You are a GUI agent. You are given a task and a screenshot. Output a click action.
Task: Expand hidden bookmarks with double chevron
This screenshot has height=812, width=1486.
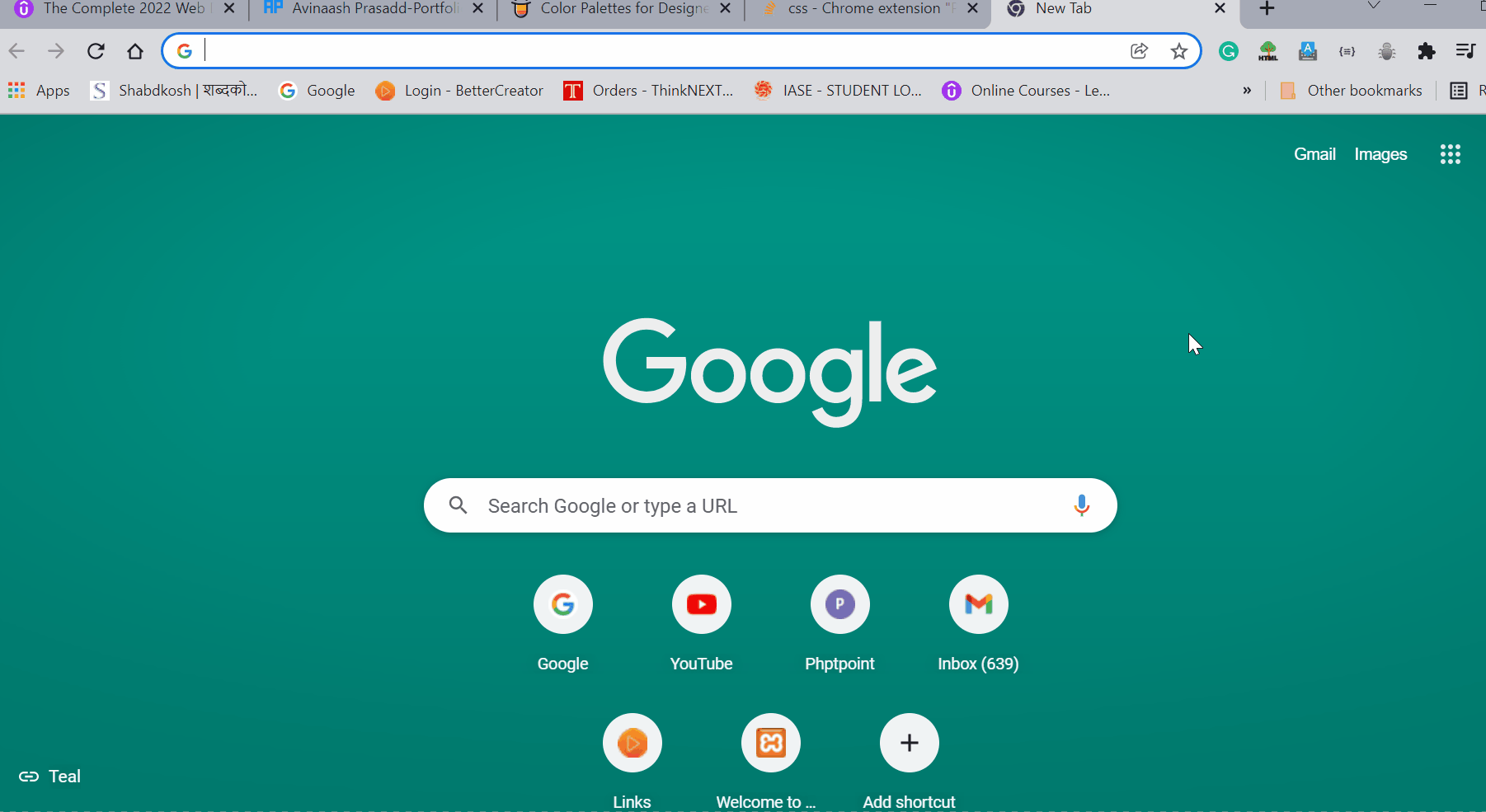(x=1247, y=91)
